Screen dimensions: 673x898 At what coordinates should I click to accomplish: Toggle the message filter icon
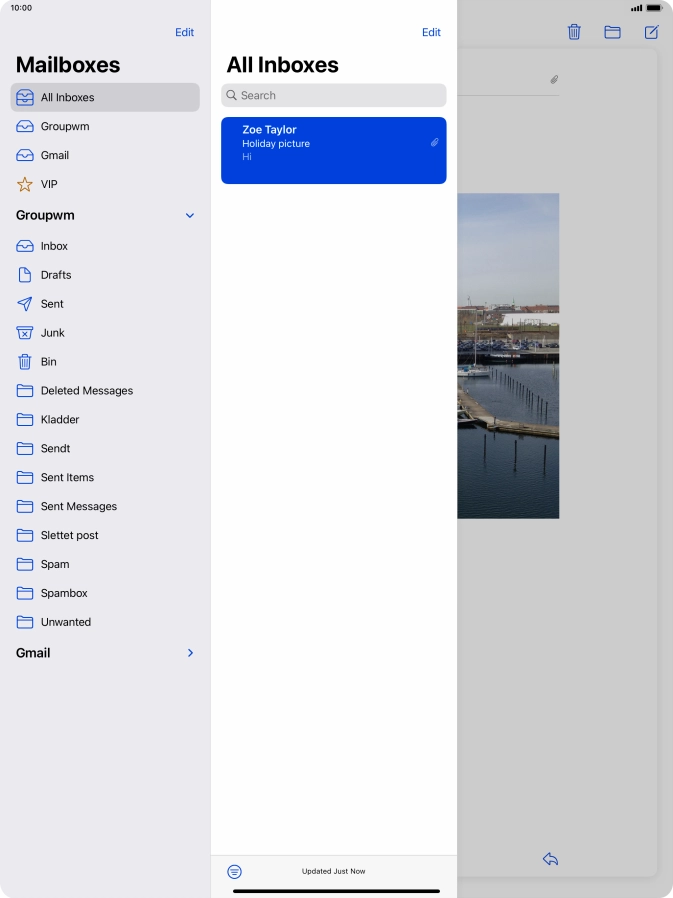pos(234,872)
